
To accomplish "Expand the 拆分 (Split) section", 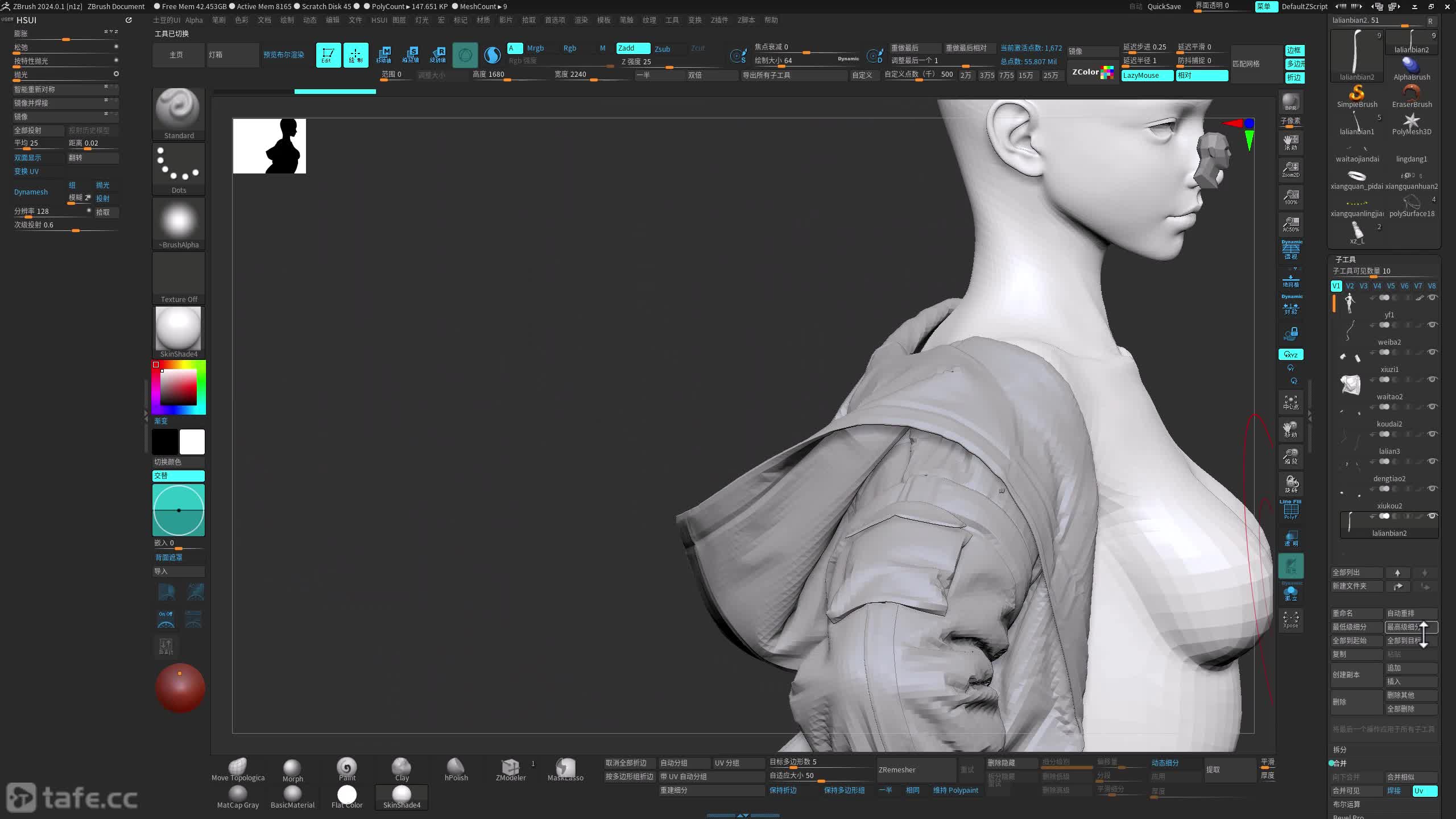I will (1340, 750).
